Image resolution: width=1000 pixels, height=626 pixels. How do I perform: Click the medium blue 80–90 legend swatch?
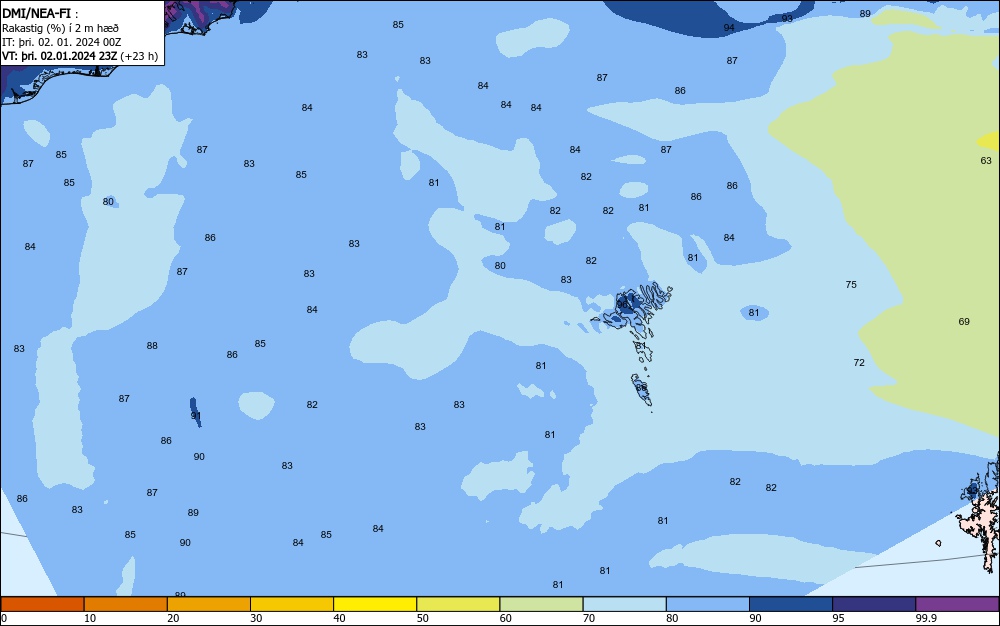click(x=708, y=604)
